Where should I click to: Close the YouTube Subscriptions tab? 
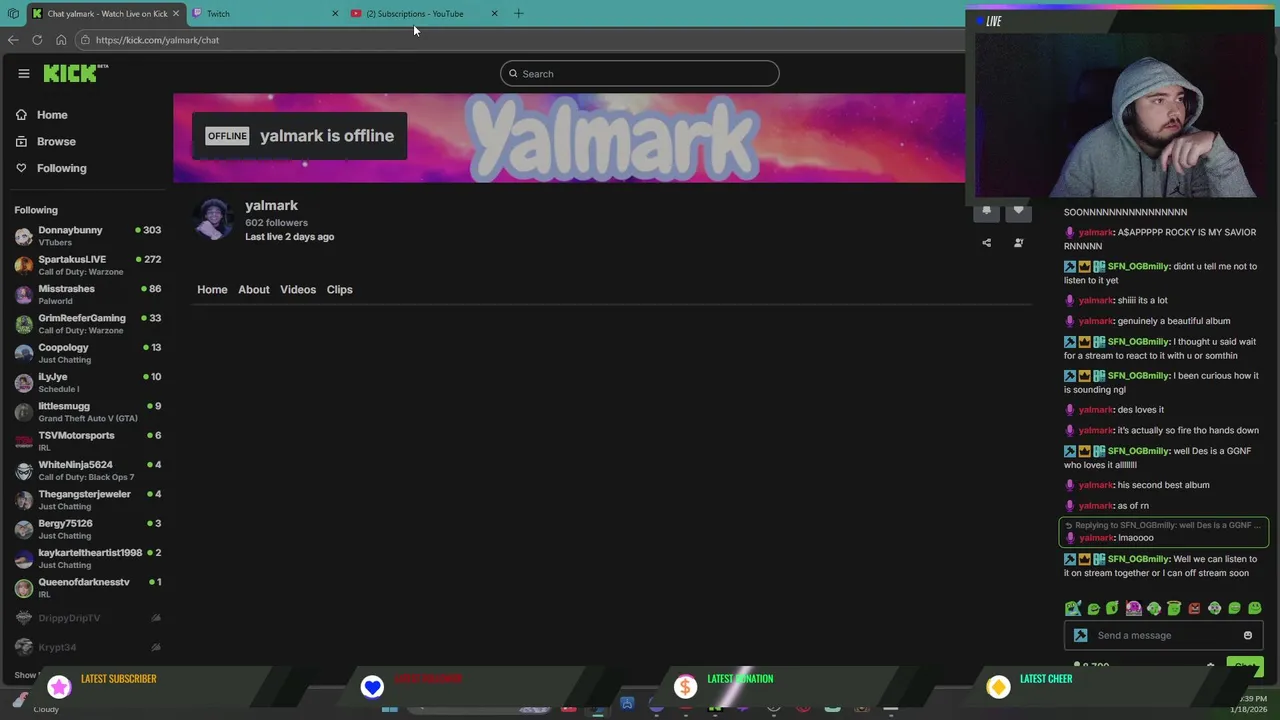click(494, 13)
